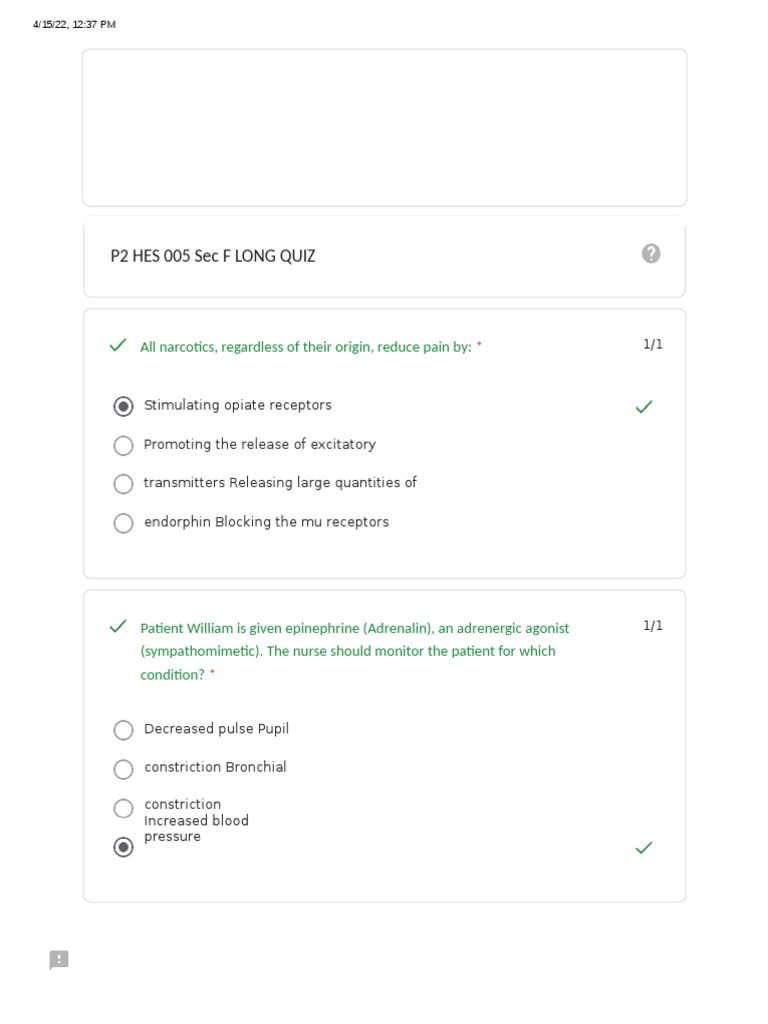
Task: Click the help question mark icon
Action: coord(651,254)
